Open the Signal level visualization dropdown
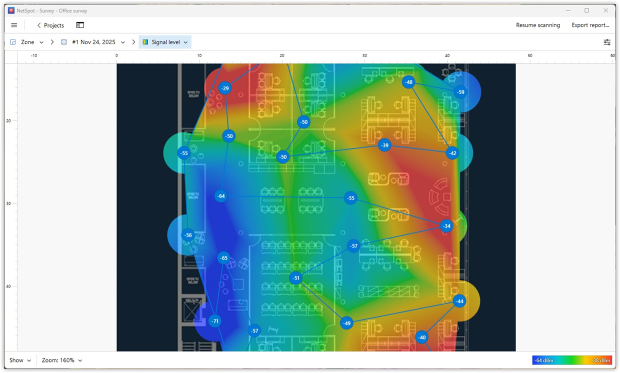Screen dimensions: 620x373 point(165,42)
